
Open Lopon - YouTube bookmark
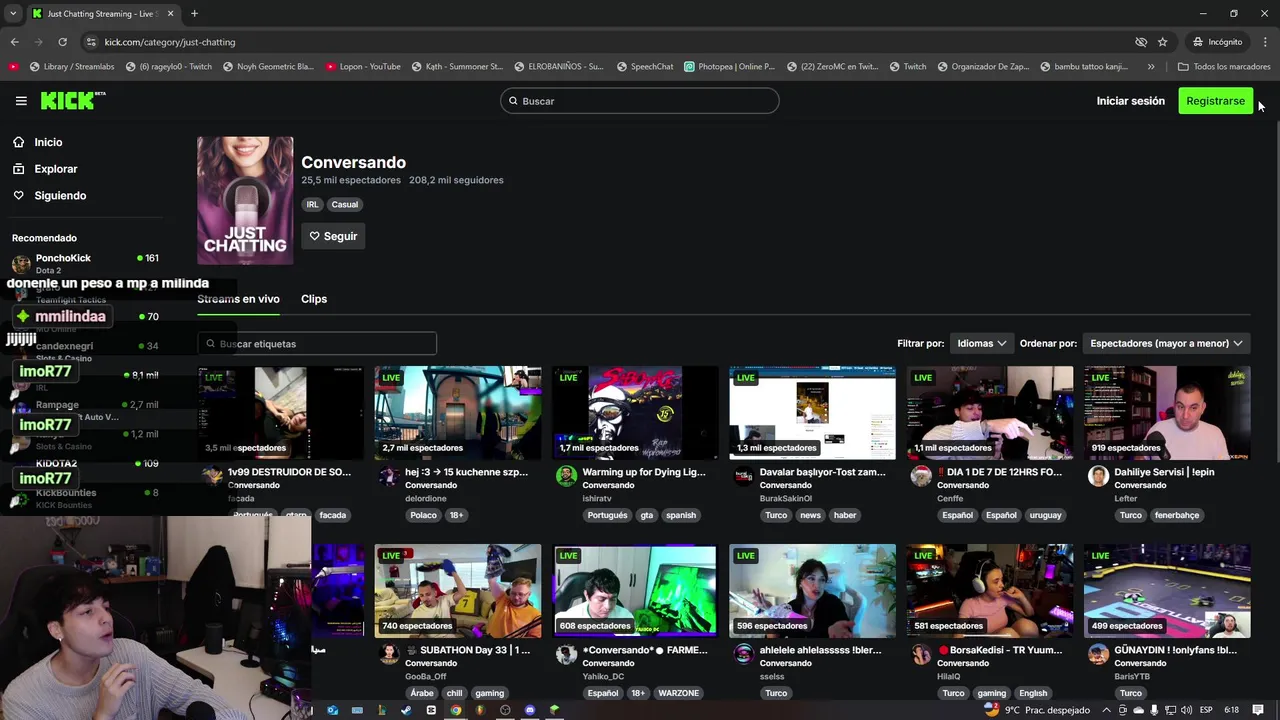pyautogui.click(x=363, y=67)
